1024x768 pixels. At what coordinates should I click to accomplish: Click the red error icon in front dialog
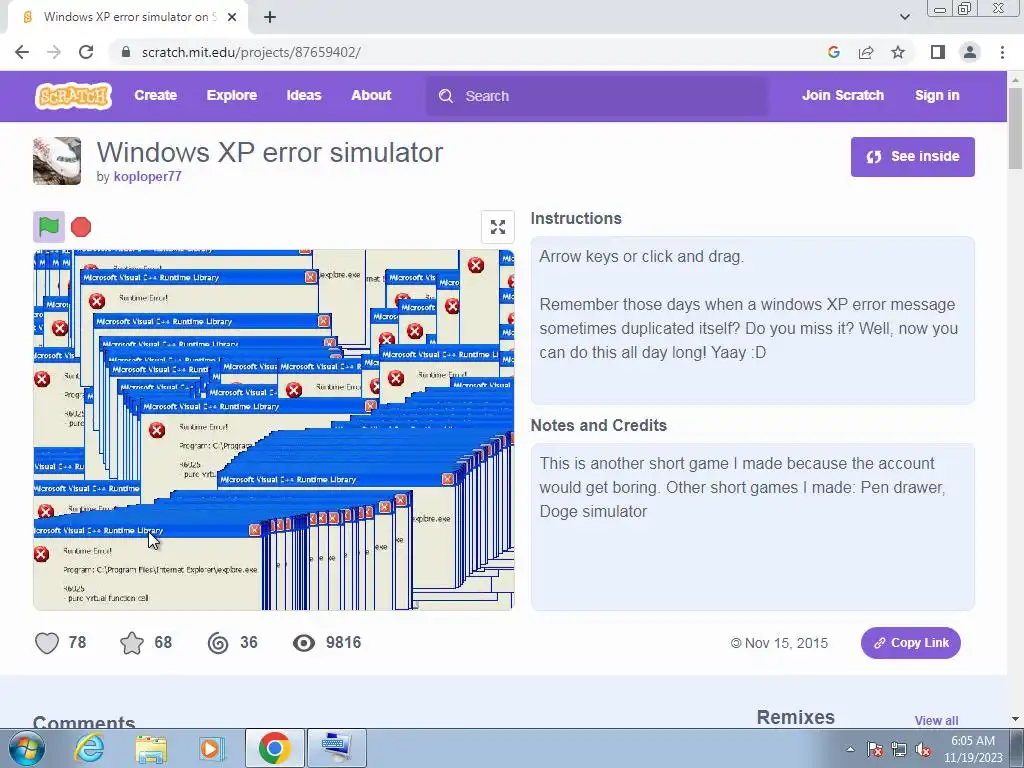coord(41,554)
